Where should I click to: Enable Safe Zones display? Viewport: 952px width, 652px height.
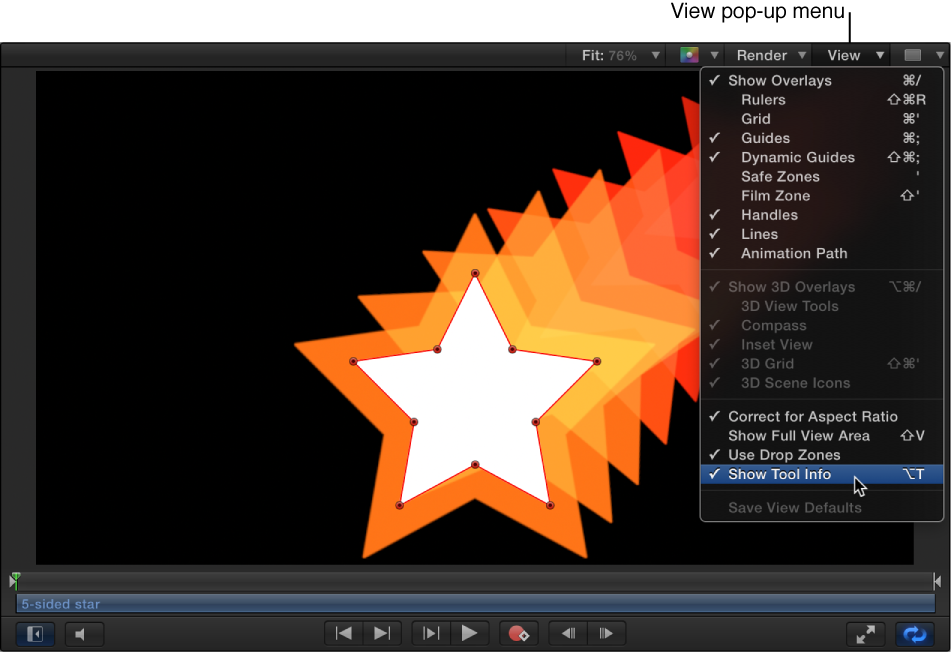coord(778,176)
